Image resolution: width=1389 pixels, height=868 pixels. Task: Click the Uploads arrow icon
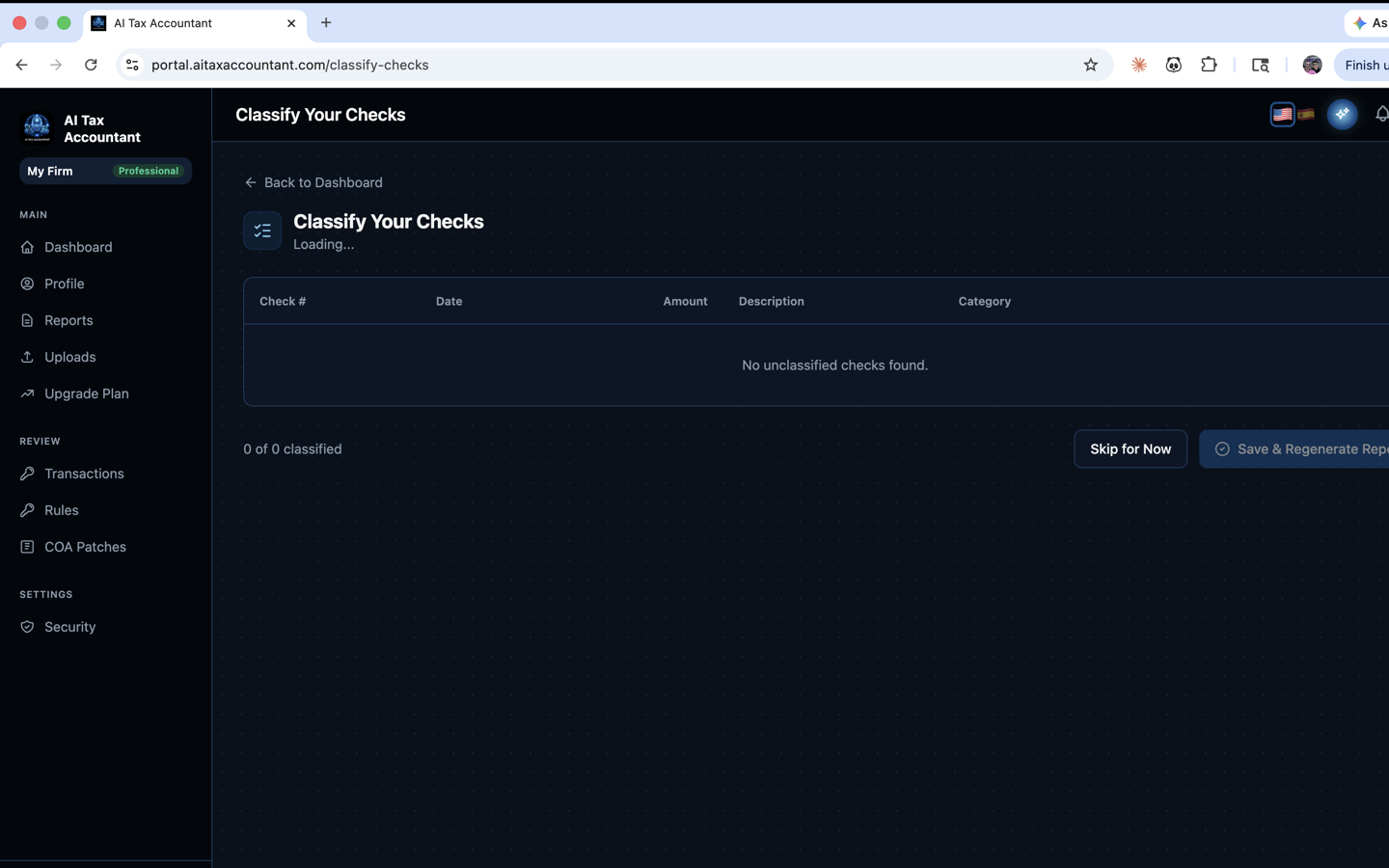coord(27,357)
